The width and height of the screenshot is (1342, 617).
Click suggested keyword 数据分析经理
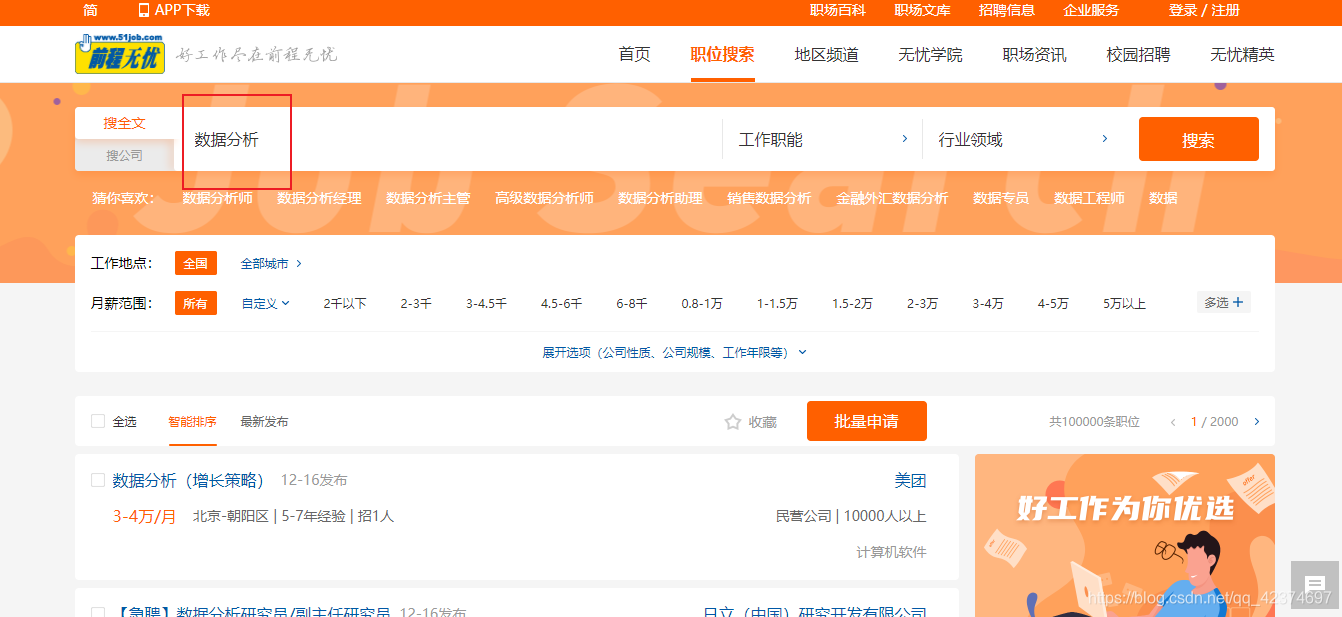click(319, 198)
